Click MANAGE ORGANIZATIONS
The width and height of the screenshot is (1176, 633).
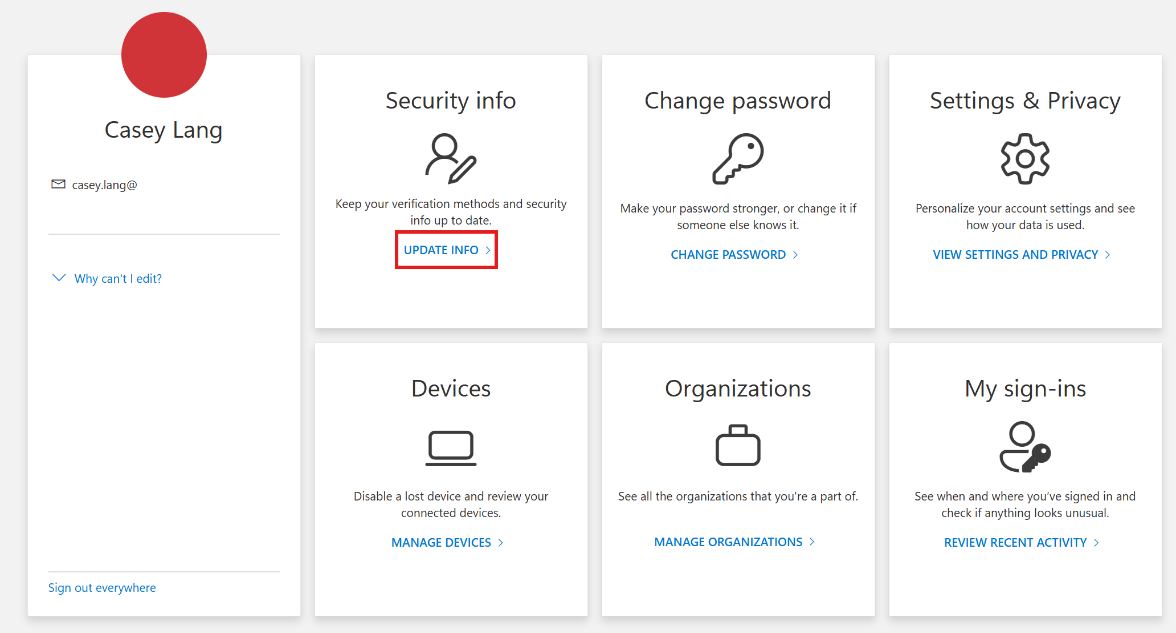pos(727,541)
